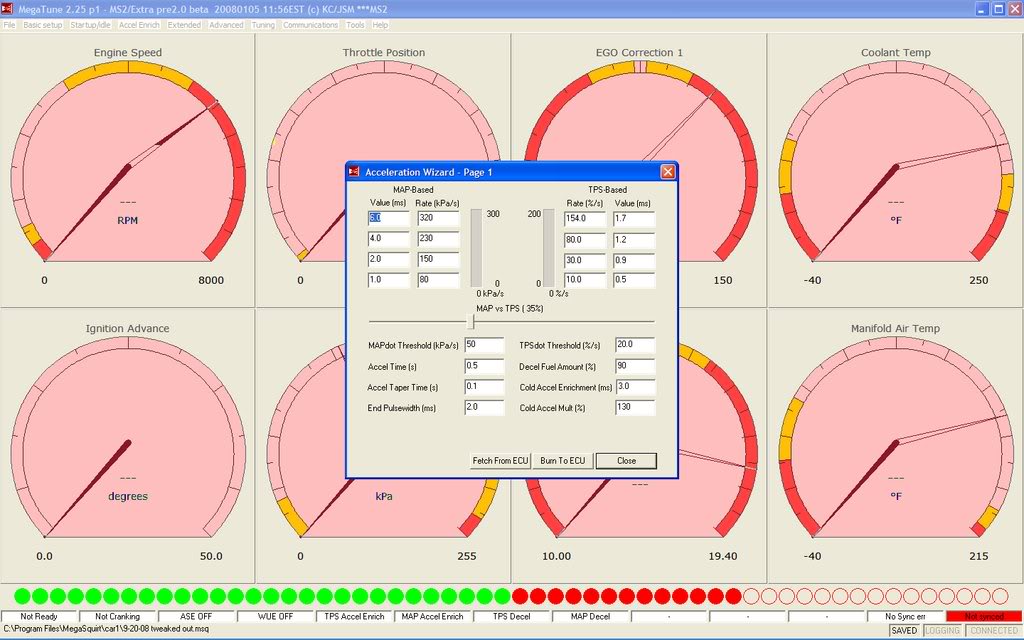Click the TPS Decel status indicator
Image resolution: width=1024 pixels, height=640 pixels.
(511, 616)
